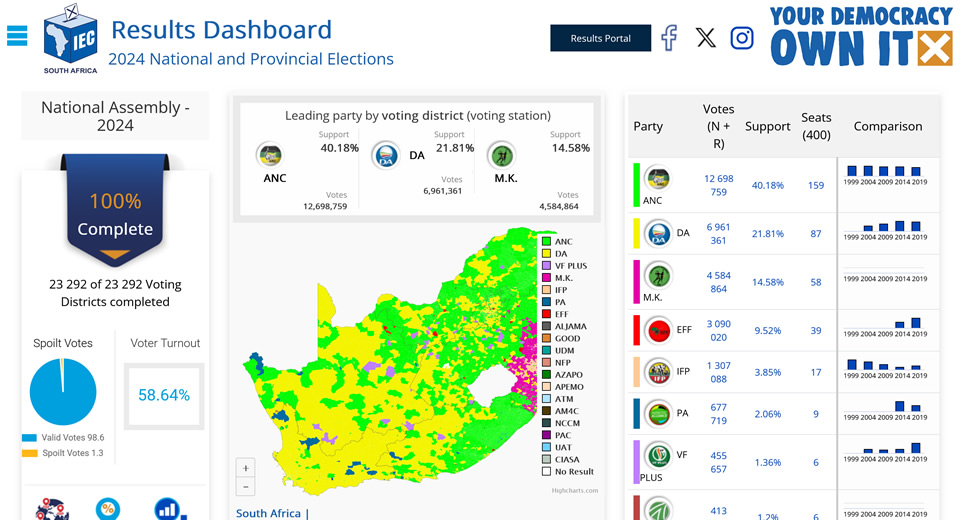The image size is (960, 520).
Task: Click the Seats (400) column header
Action: pyautogui.click(x=816, y=126)
